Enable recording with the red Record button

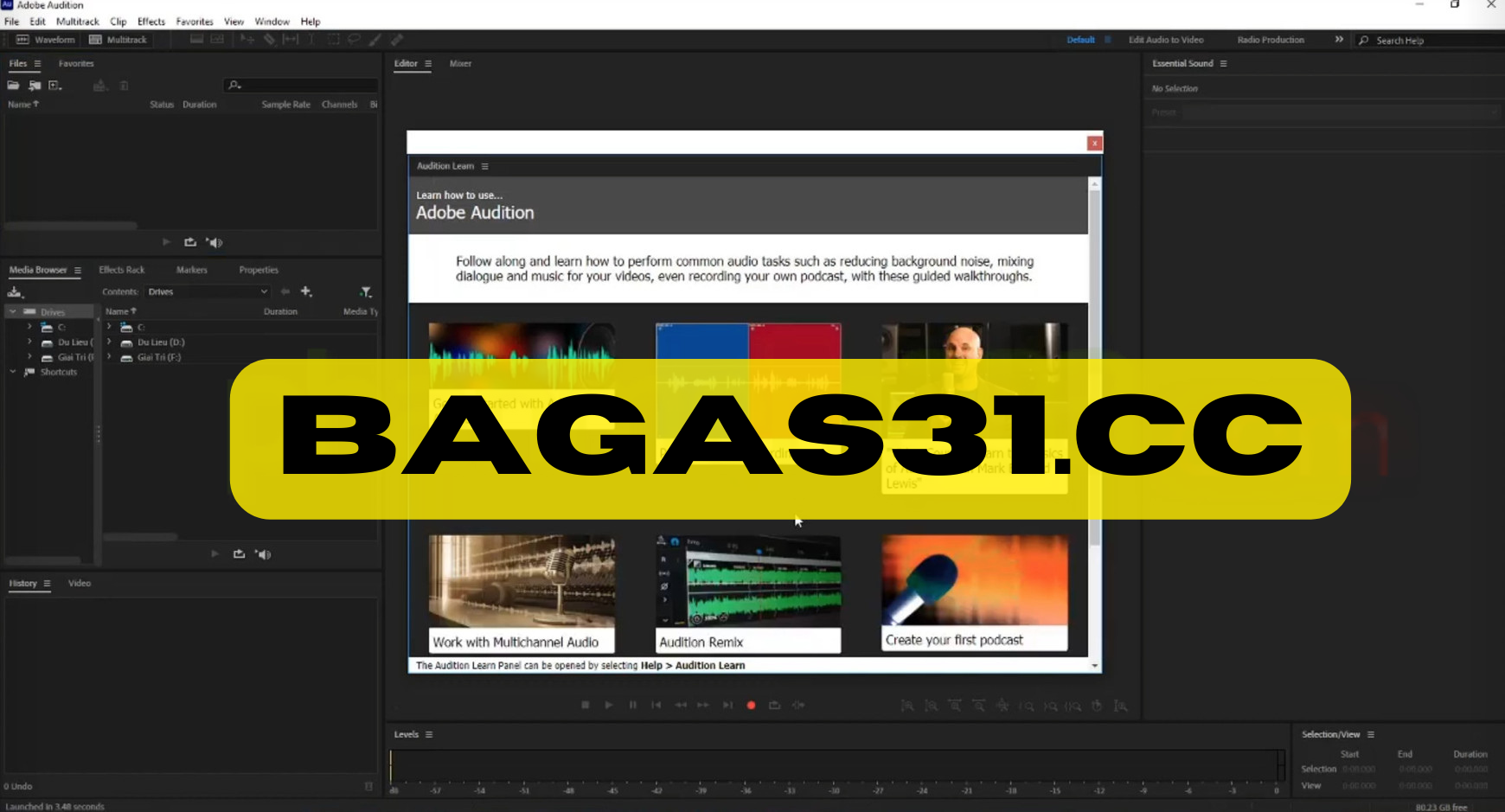coord(750,705)
